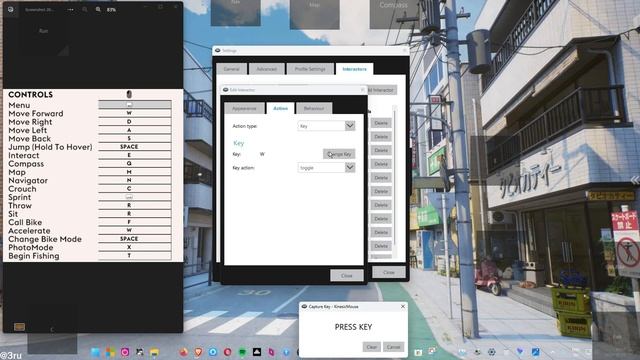640x360 pixels.
Task: Click Close in the Edit Interactor dialog
Action: [347, 276]
